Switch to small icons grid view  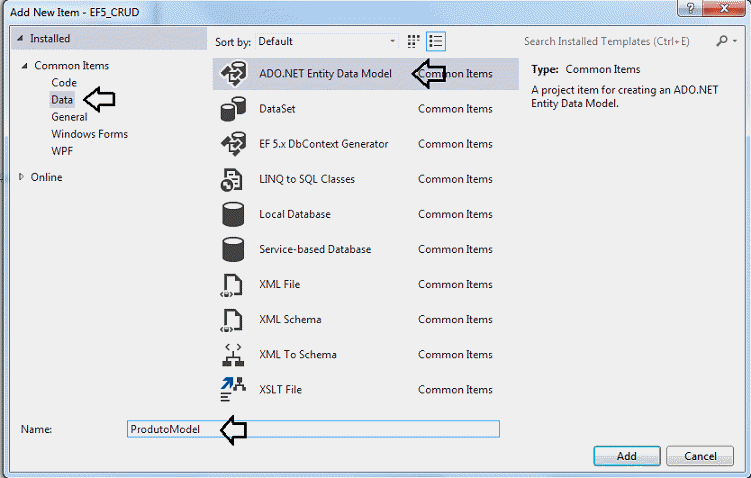[413, 42]
